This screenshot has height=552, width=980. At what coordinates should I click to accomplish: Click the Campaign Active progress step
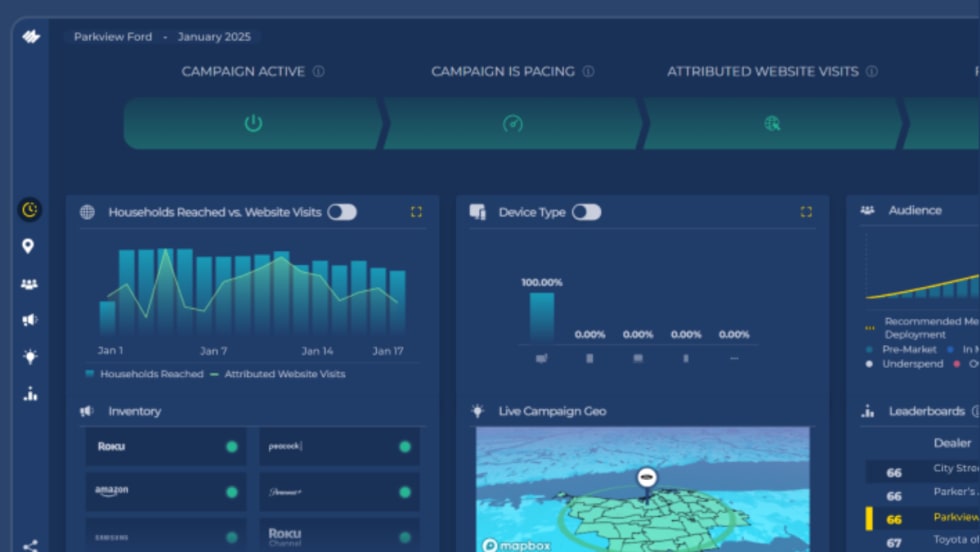pyautogui.click(x=253, y=123)
